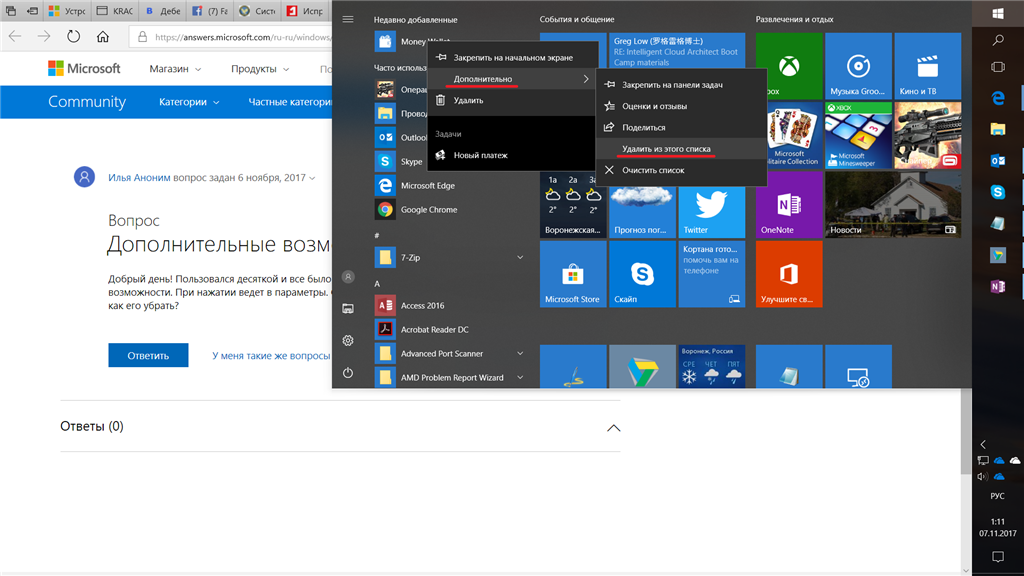Click У меня такие же вопросы link
Screen dimensions: 1024x576
click(271, 356)
